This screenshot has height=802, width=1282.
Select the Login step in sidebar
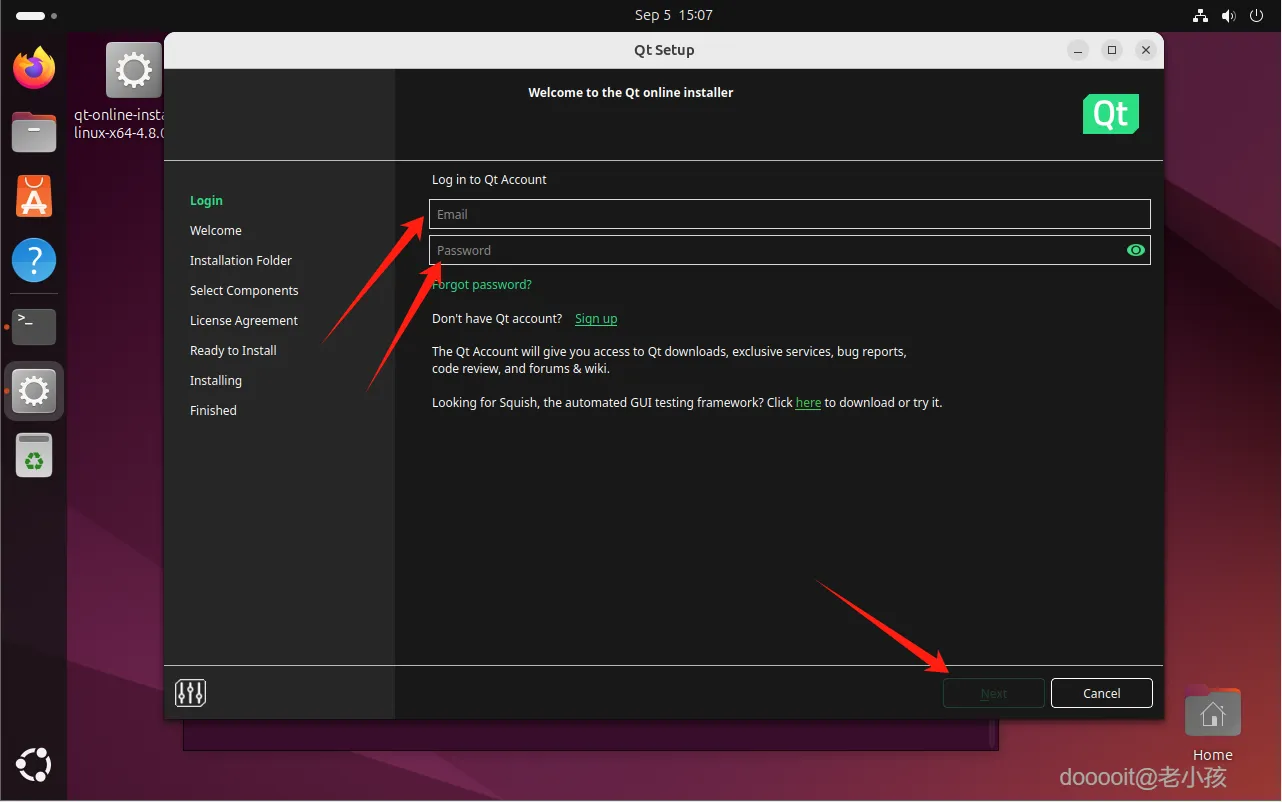206,201
